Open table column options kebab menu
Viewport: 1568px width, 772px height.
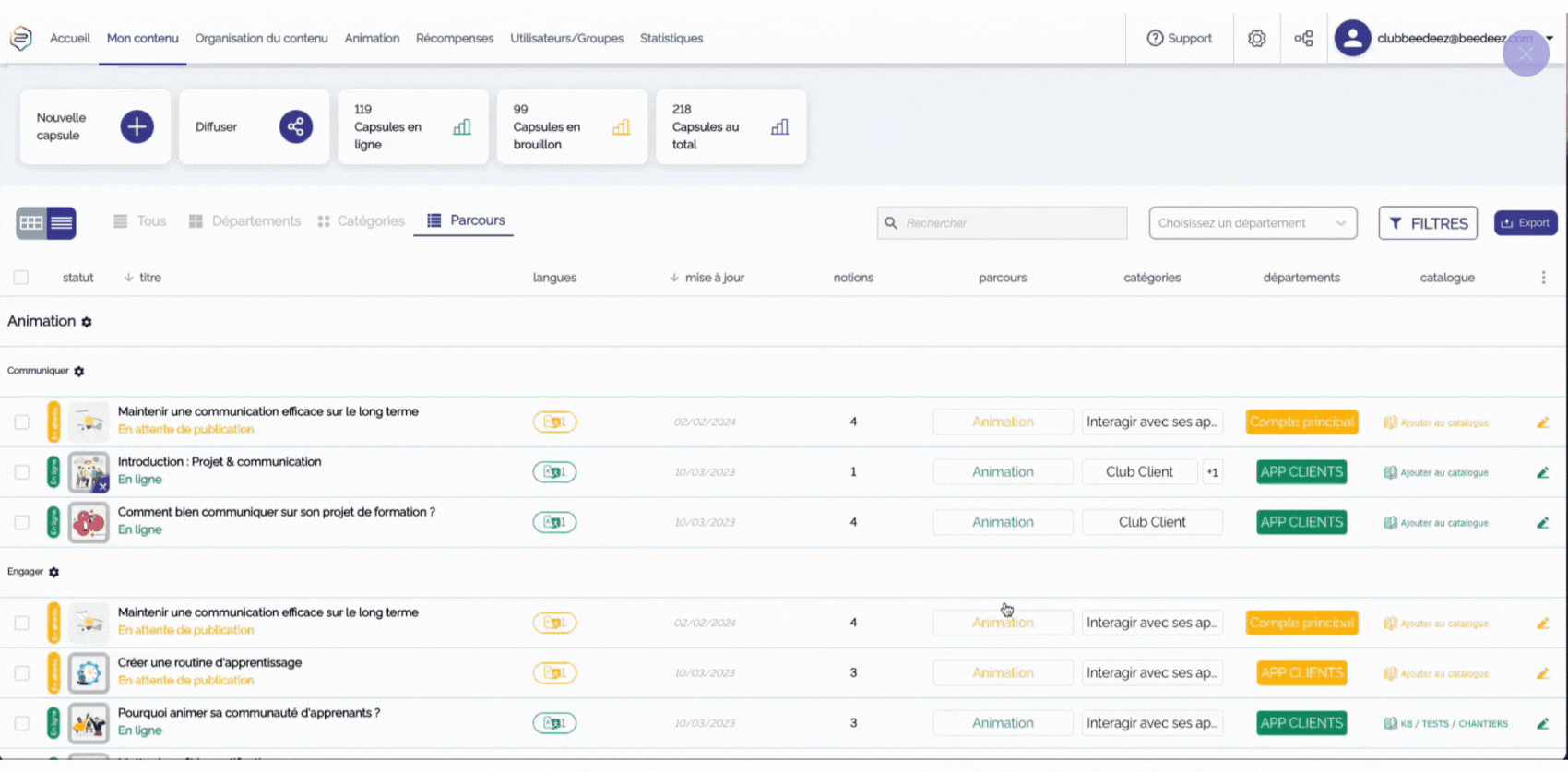click(1543, 278)
